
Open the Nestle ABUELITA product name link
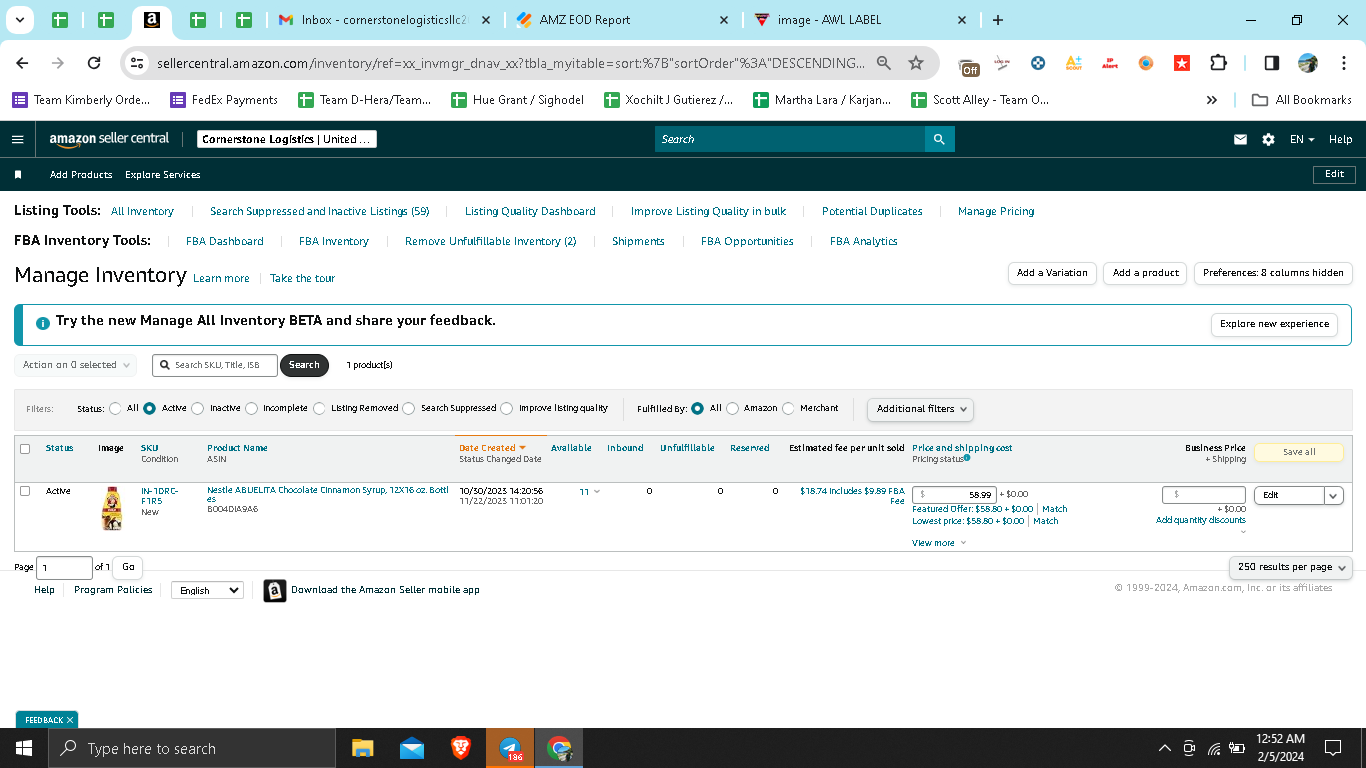pos(328,495)
